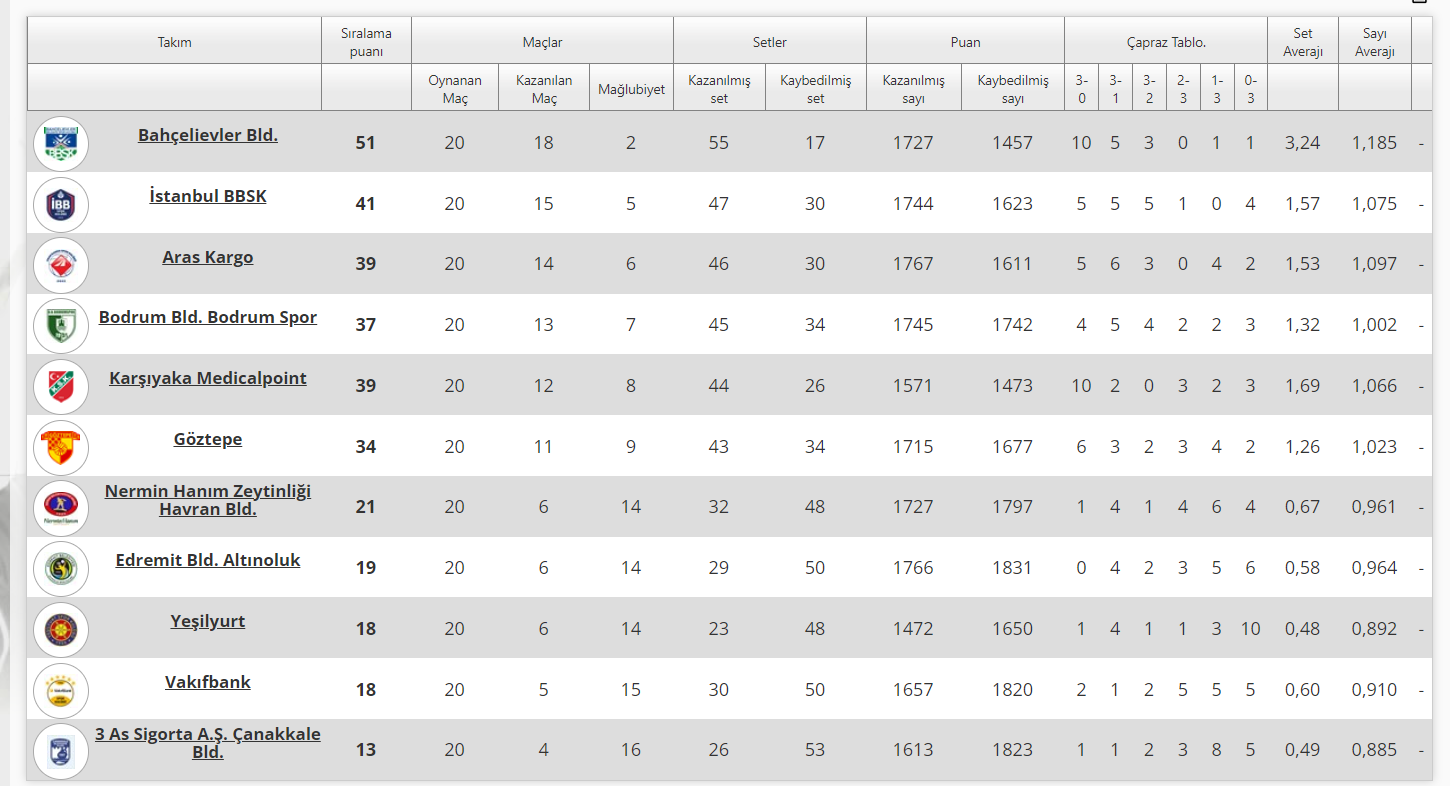Click the Çapraz Tablo. header
Viewport: 1450px width, 786px height.
1166,42
